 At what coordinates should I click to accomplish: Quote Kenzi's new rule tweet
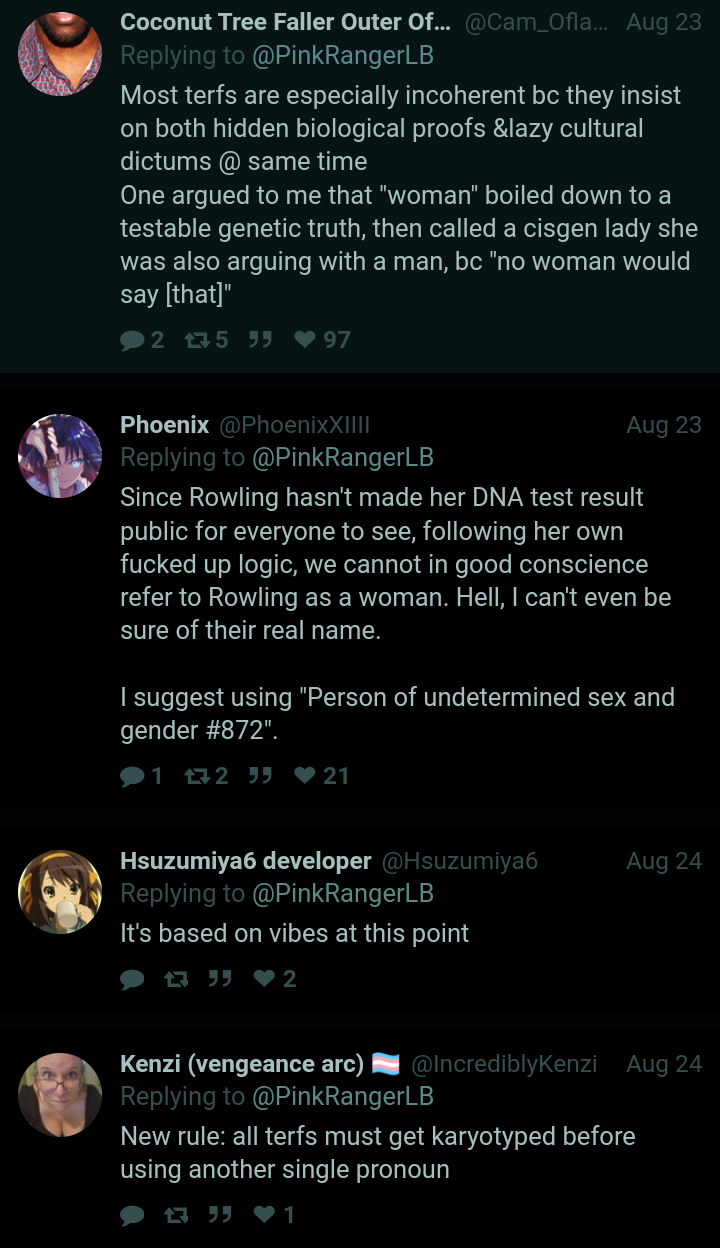[219, 1215]
